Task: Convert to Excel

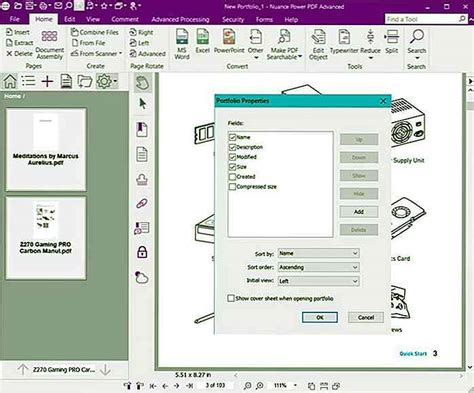Action: click(202, 41)
